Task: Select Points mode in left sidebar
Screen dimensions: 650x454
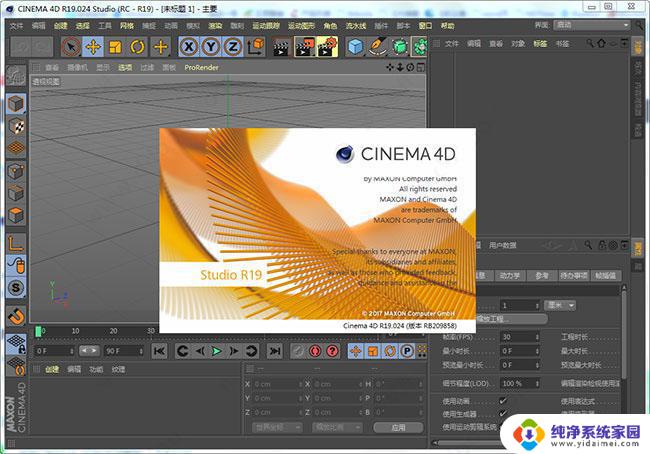Action: pyautogui.click(x=16, y=171)
